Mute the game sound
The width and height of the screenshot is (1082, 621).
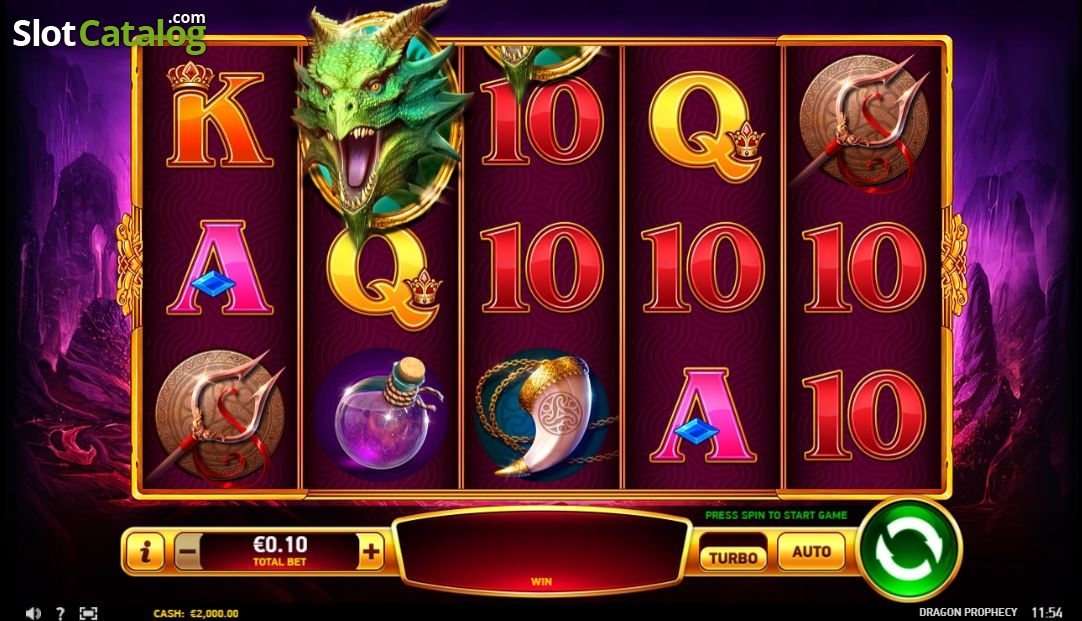click(33, 613)
